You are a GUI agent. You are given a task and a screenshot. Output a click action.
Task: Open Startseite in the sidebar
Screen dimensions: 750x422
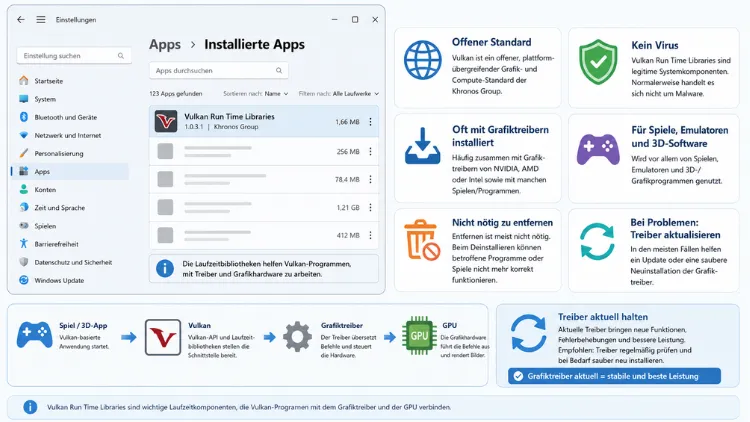pyautogui.click(x=72, y=81)
